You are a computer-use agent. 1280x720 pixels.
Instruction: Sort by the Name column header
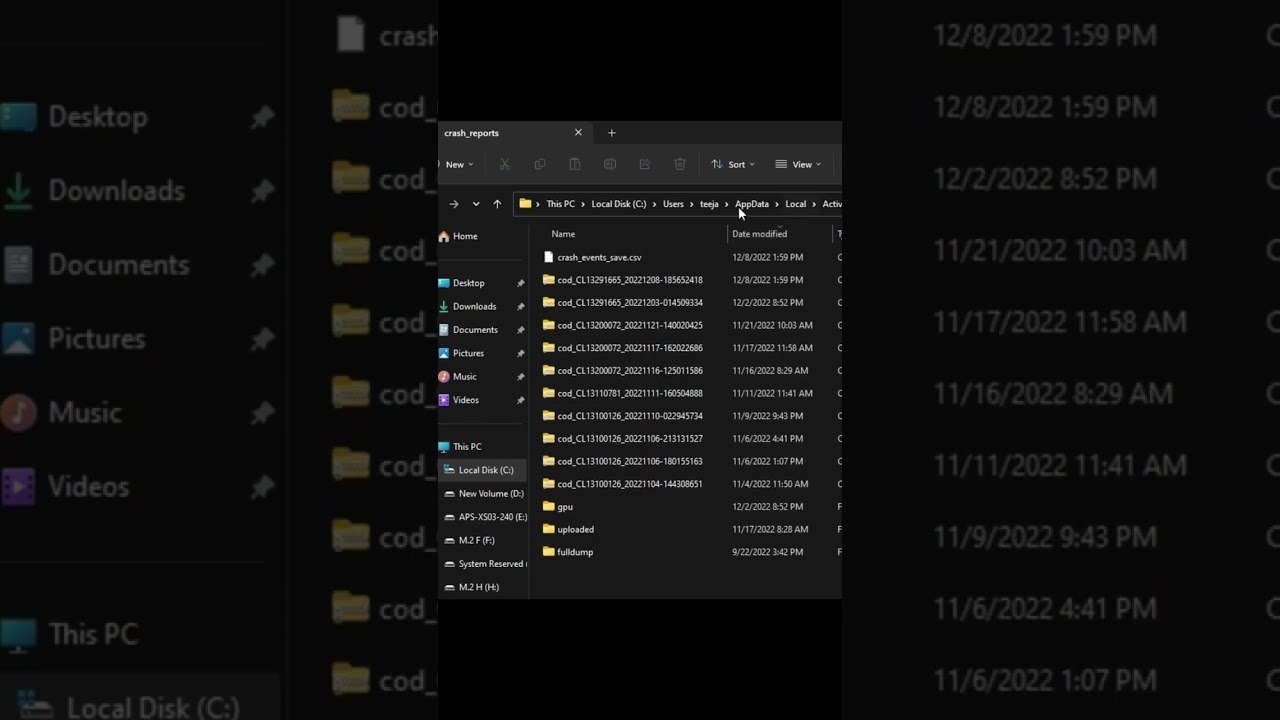pyautogui.click(x=563, y=234)
